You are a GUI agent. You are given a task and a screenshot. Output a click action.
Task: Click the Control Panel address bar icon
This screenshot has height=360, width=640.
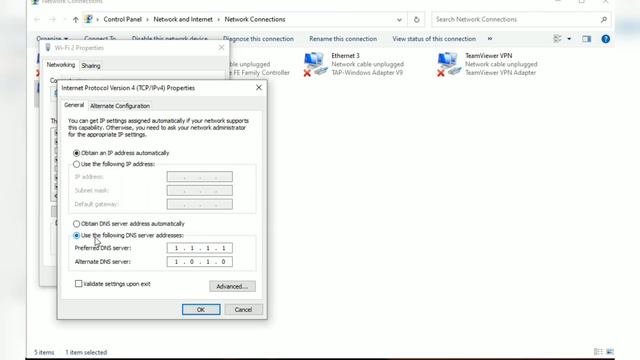click(89, 19)
